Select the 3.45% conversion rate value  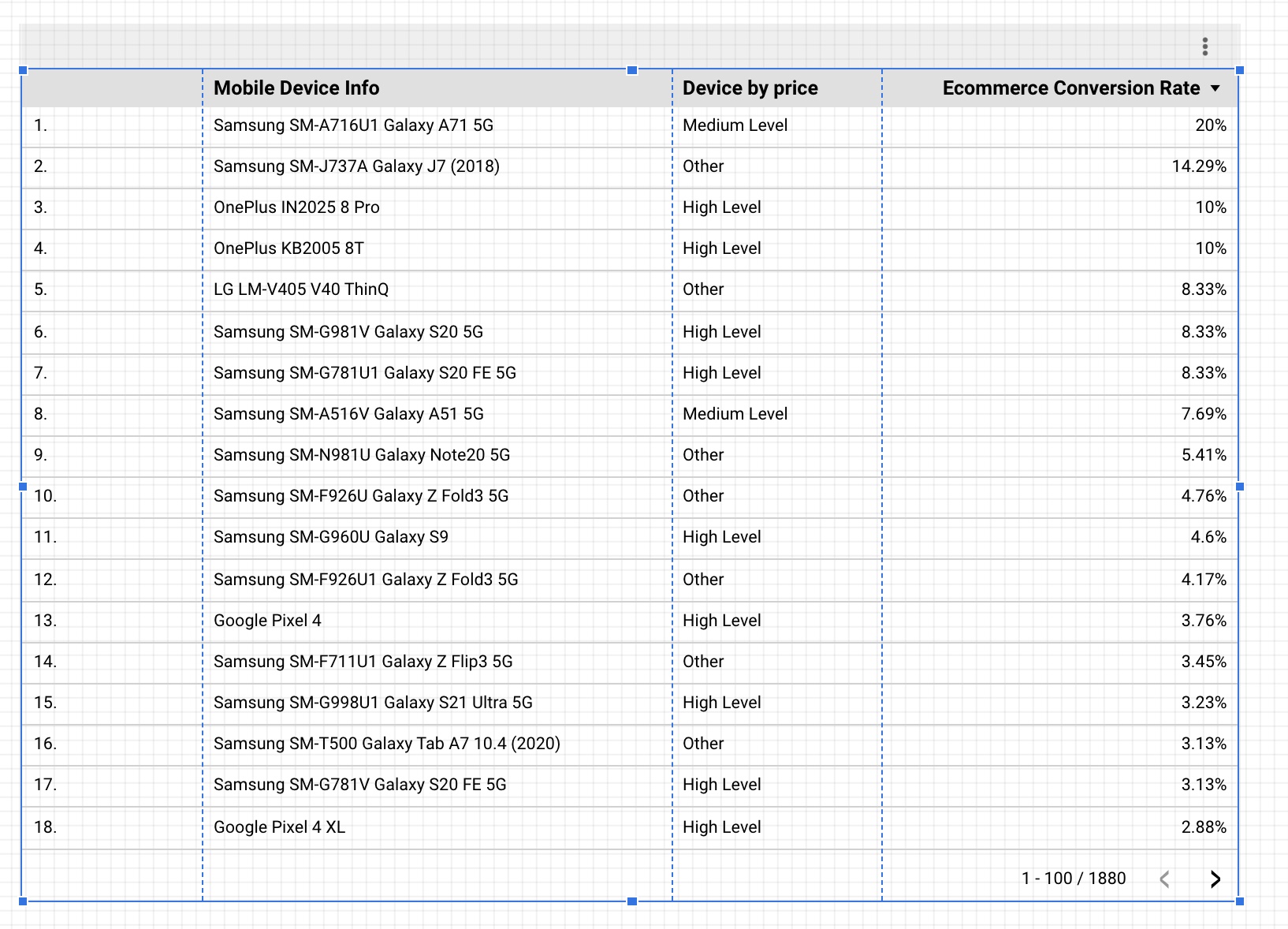1204,662
